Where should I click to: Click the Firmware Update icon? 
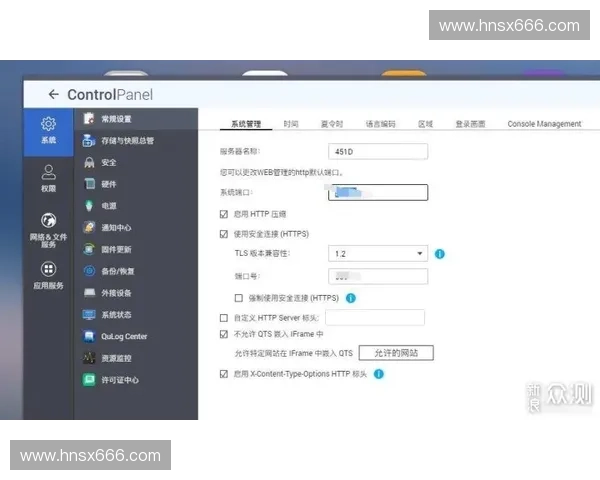click(89, 249)
